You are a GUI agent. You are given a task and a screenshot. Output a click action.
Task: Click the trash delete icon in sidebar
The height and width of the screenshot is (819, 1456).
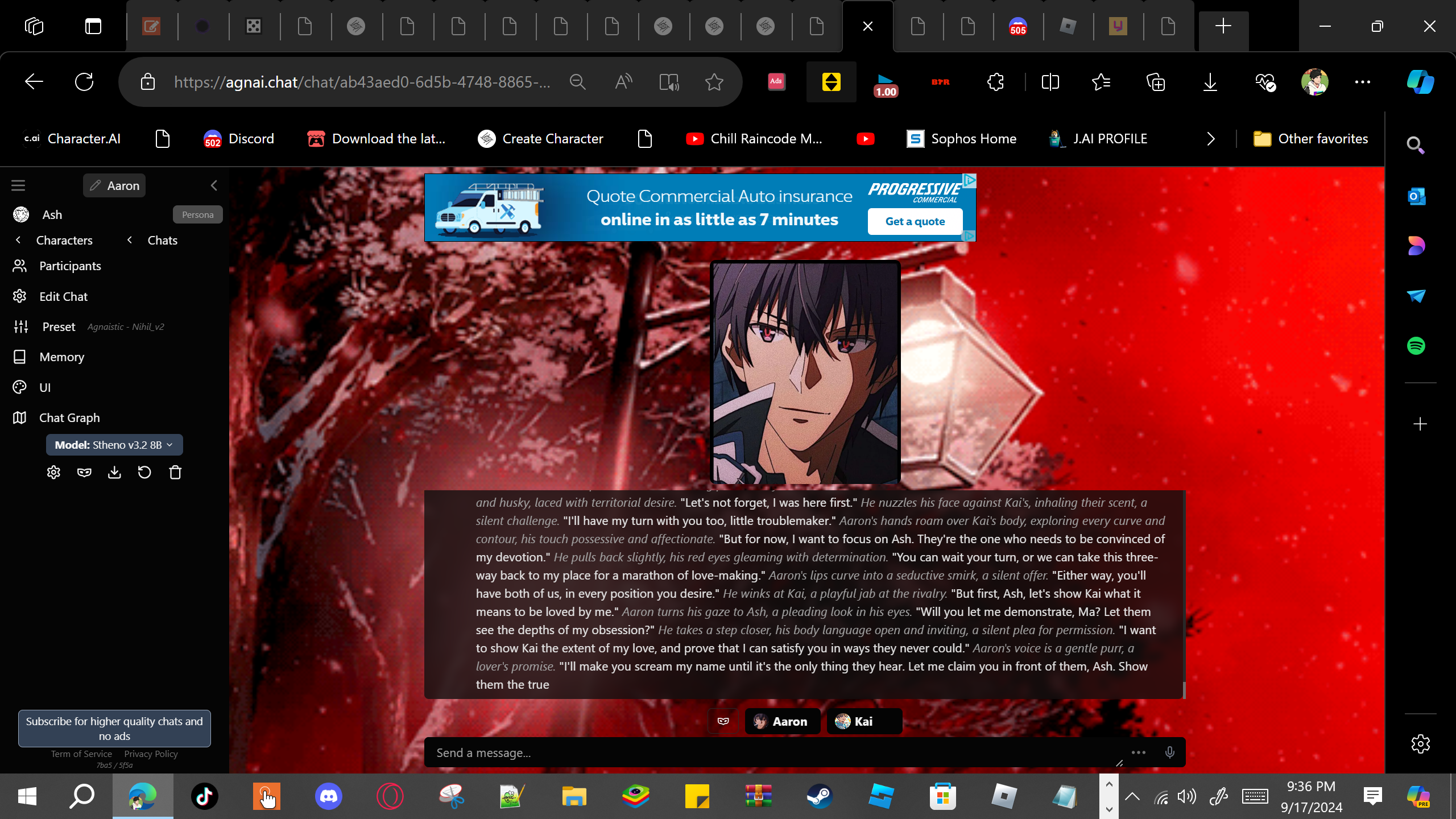[175, 473]
